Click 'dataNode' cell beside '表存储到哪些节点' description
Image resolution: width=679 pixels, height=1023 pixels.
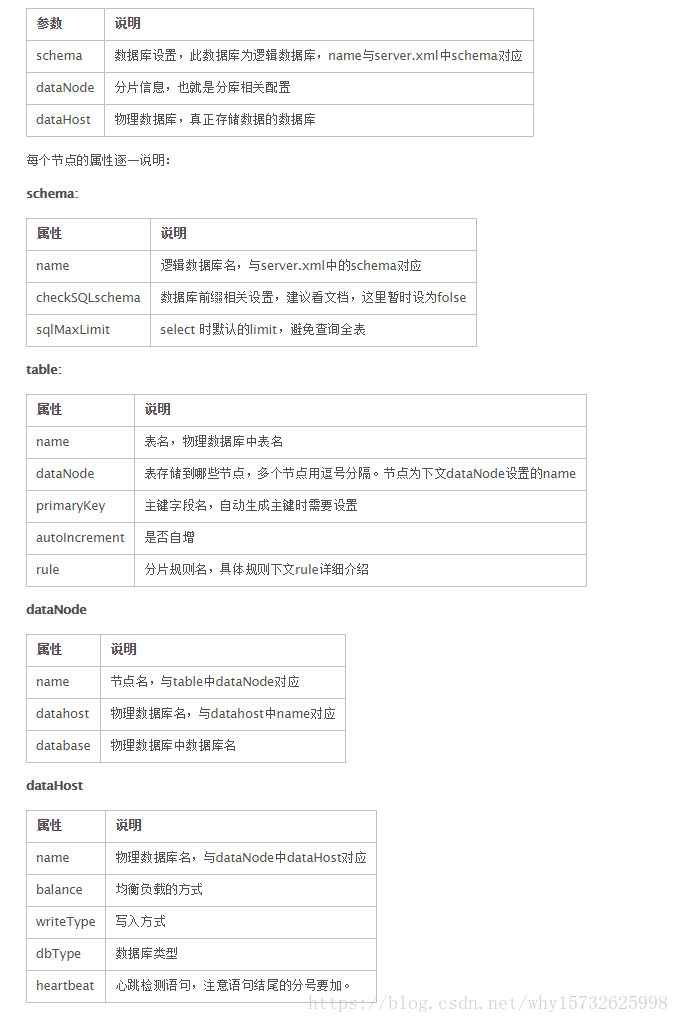pyautogui.click(x=80, y=474)
